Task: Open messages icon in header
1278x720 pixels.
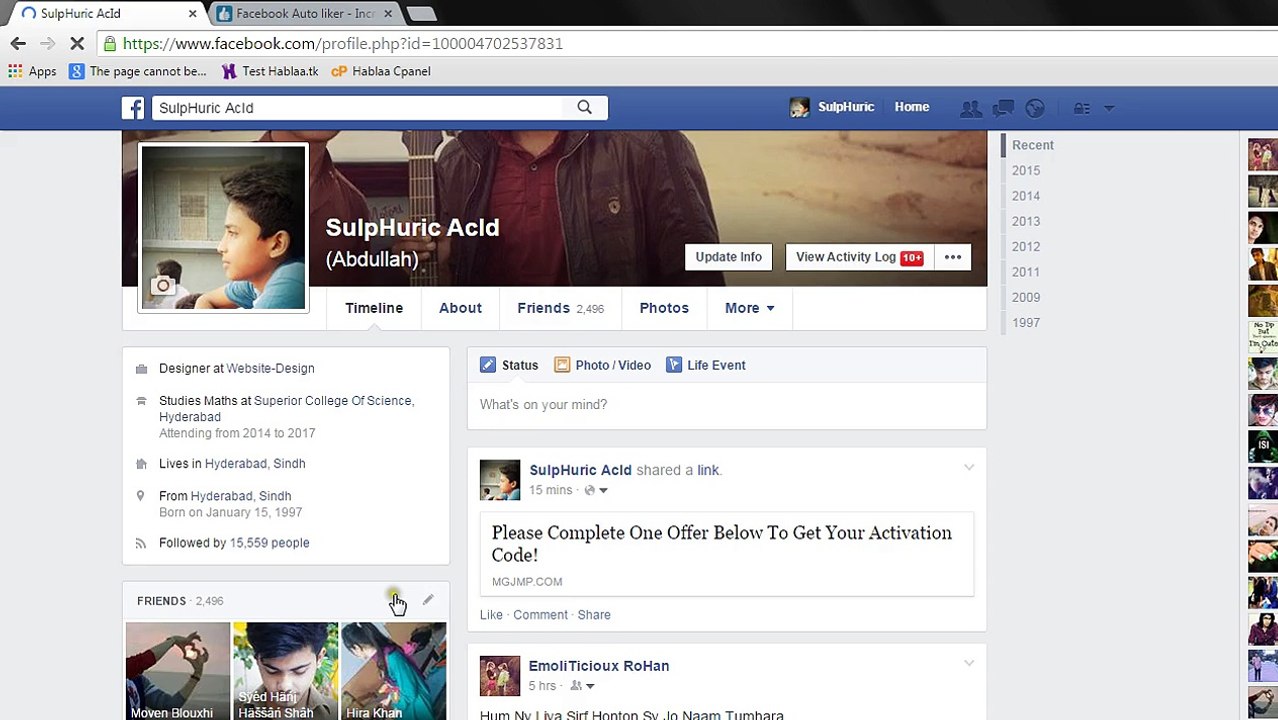Action: point(1003,108)
